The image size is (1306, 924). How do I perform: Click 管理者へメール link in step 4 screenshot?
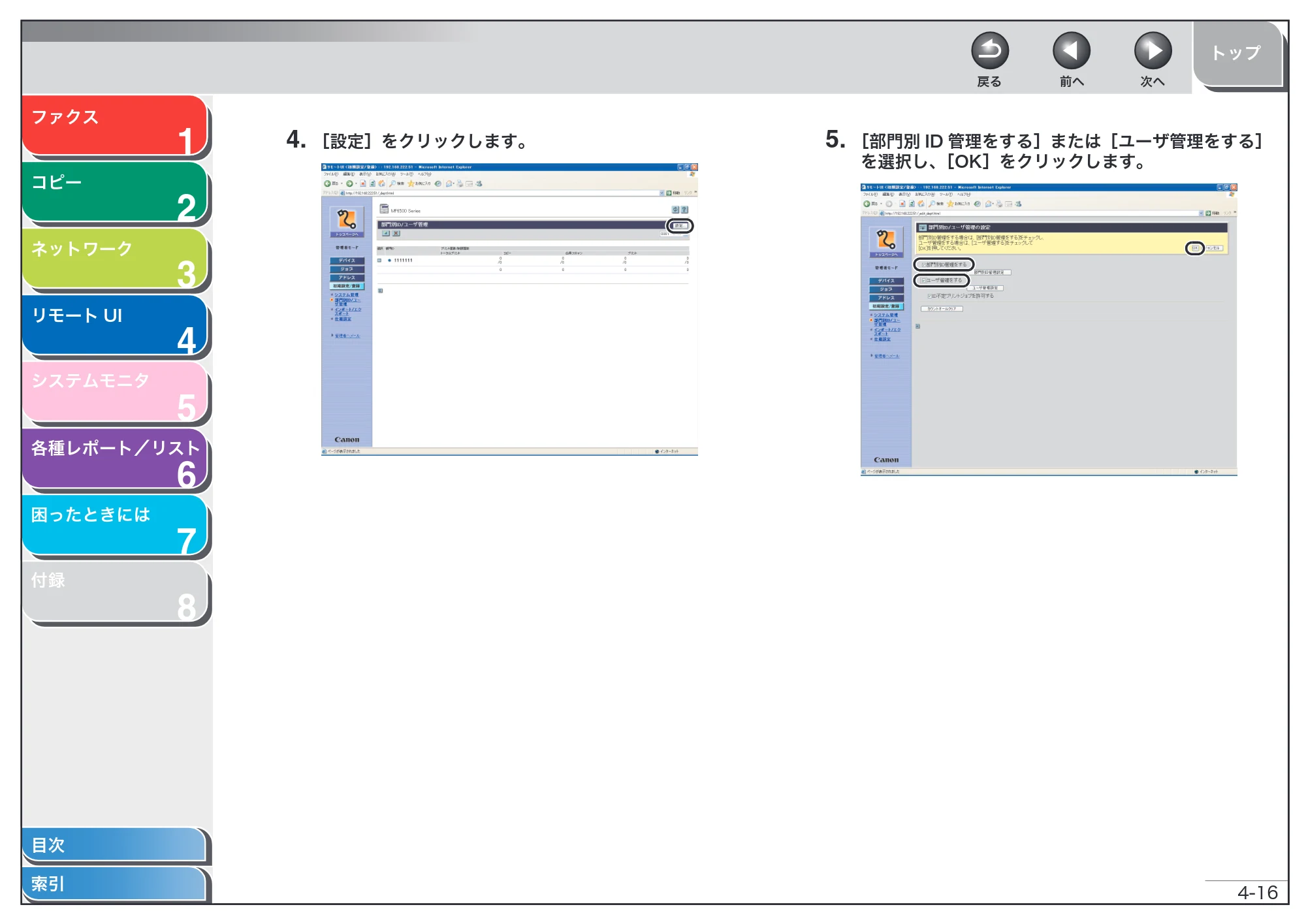pos(347,336)
